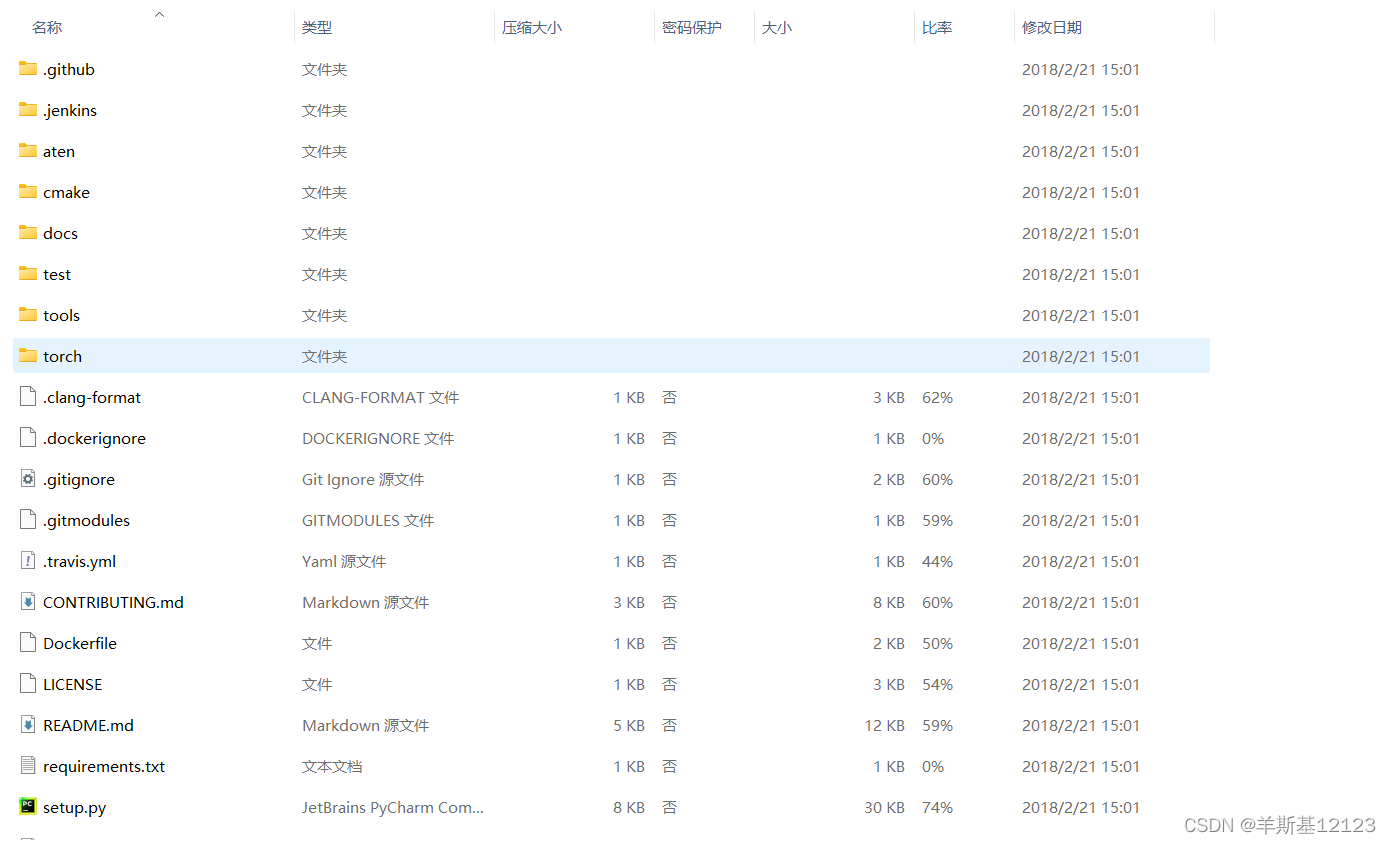Viewport: 1391px width, 844px height.
Task: Sort by the 比率 column header
Action: [x=937, y=28]
